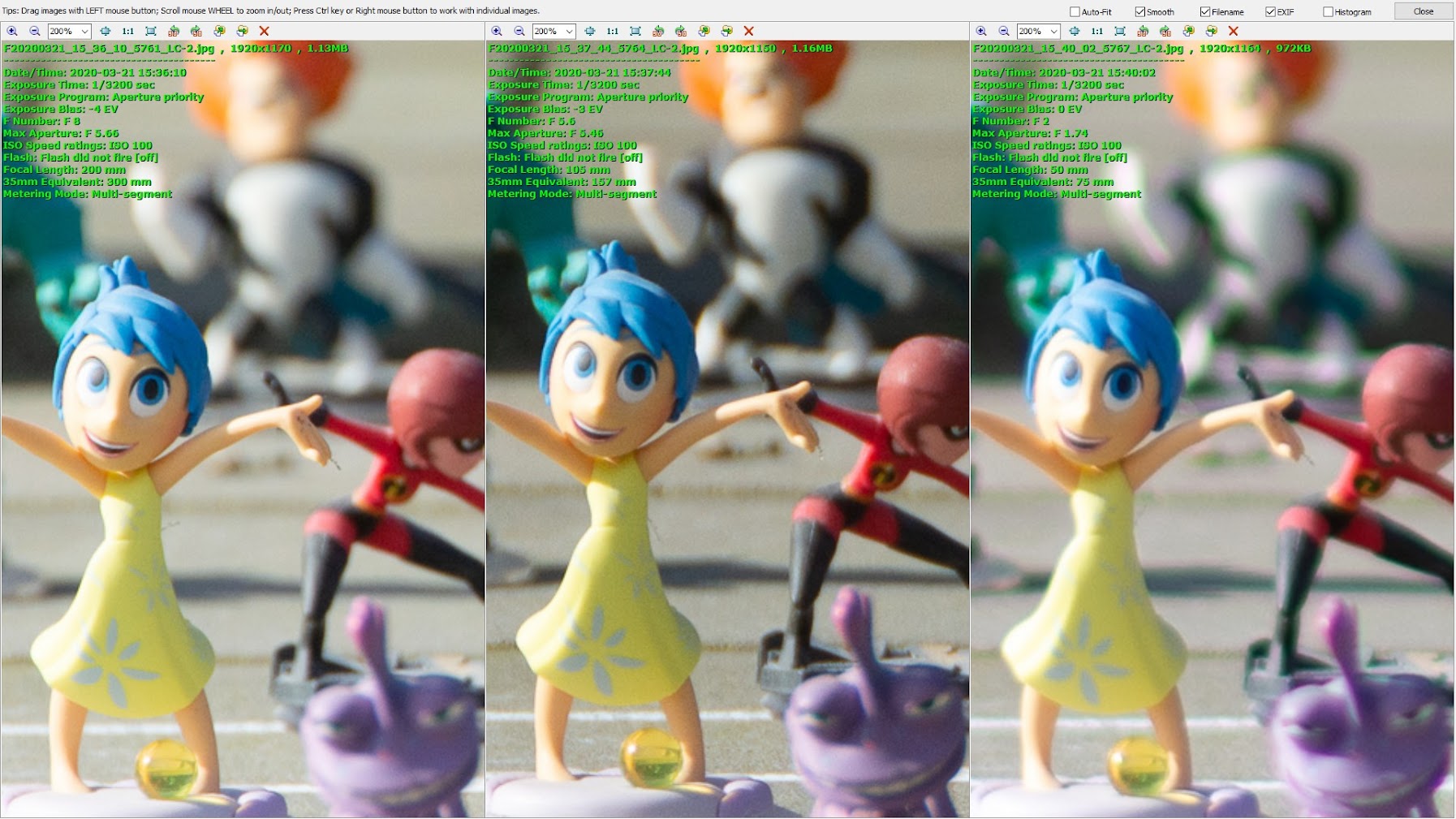The height and width of the screenshot is (819, 1456).
Task: Click 'Max Aperture: F 1.74' EXIF line
Action: [x=1031, y=133]
